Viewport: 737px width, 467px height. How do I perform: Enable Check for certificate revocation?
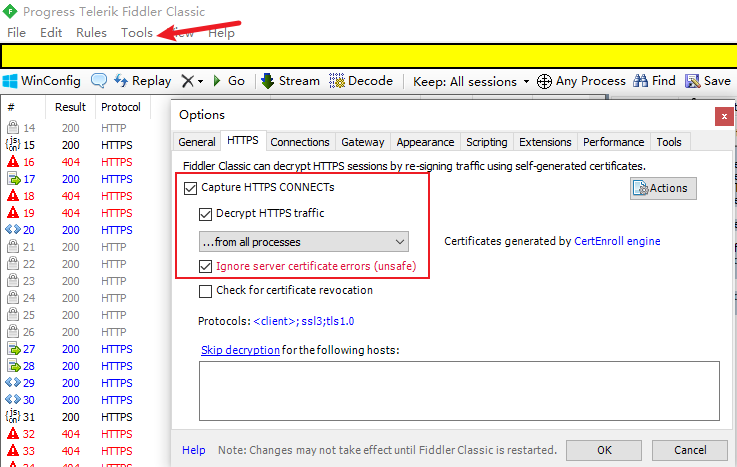click(x=206, y=291)
